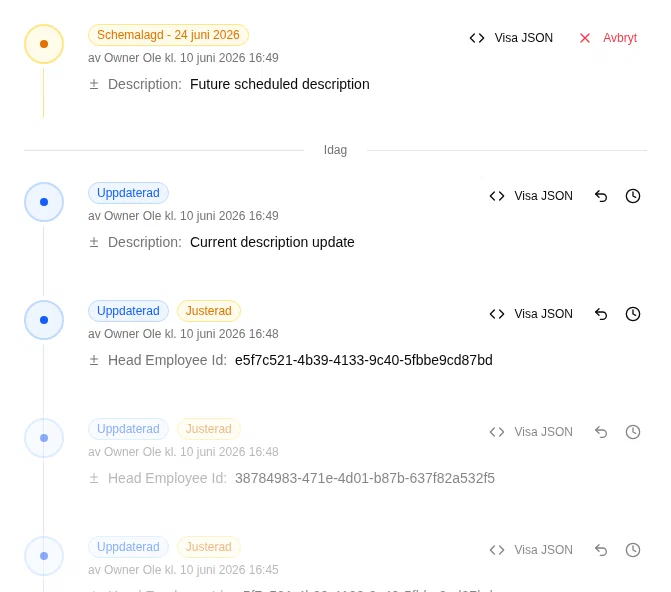671x592 pixels.
Task: Click timeline marker for 38784983 entry
Action: pyautogui.click(x=44, y=438)
